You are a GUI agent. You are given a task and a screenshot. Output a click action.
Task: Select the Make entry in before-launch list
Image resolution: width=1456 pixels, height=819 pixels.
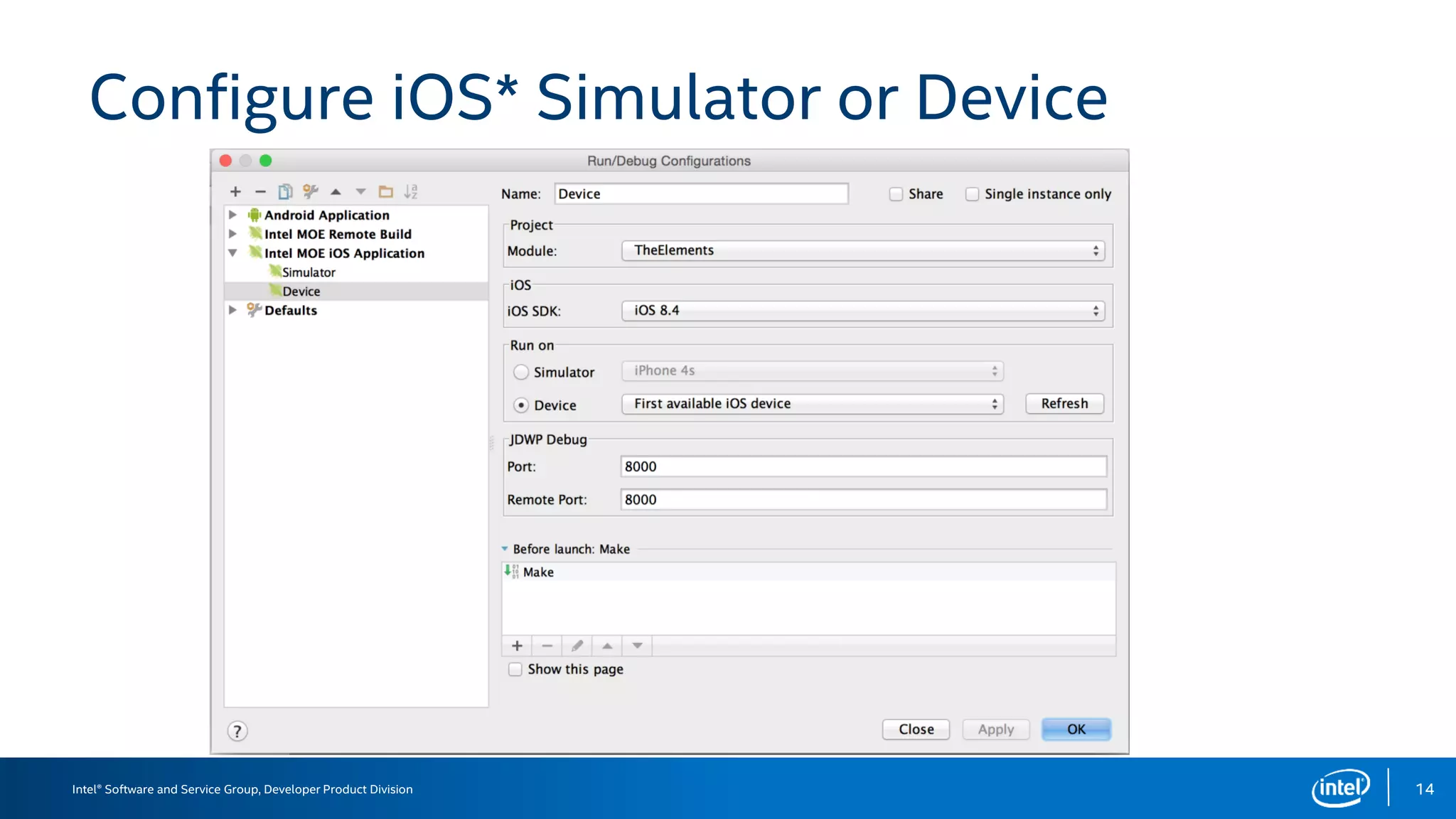pyautogui.click(x=808, y=572)
